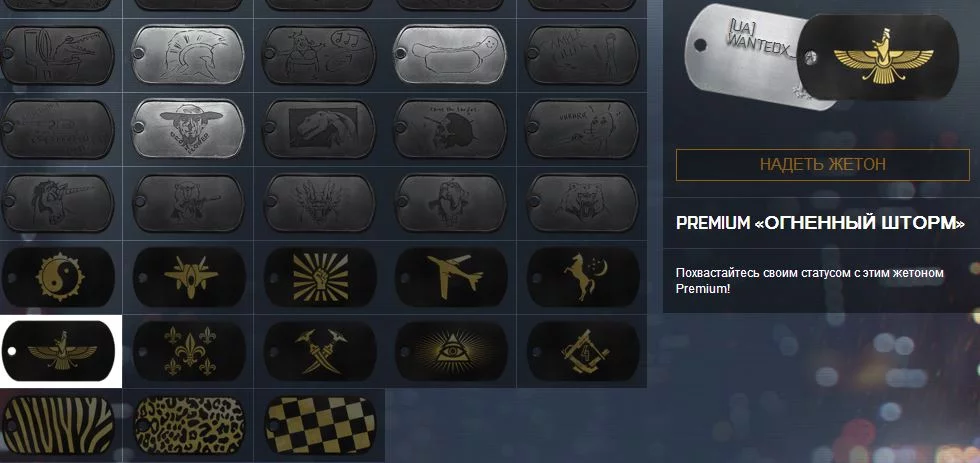Pick the gold airliner dog tag
The width and height of the screenshot is (980, 463).
point(451,277)
